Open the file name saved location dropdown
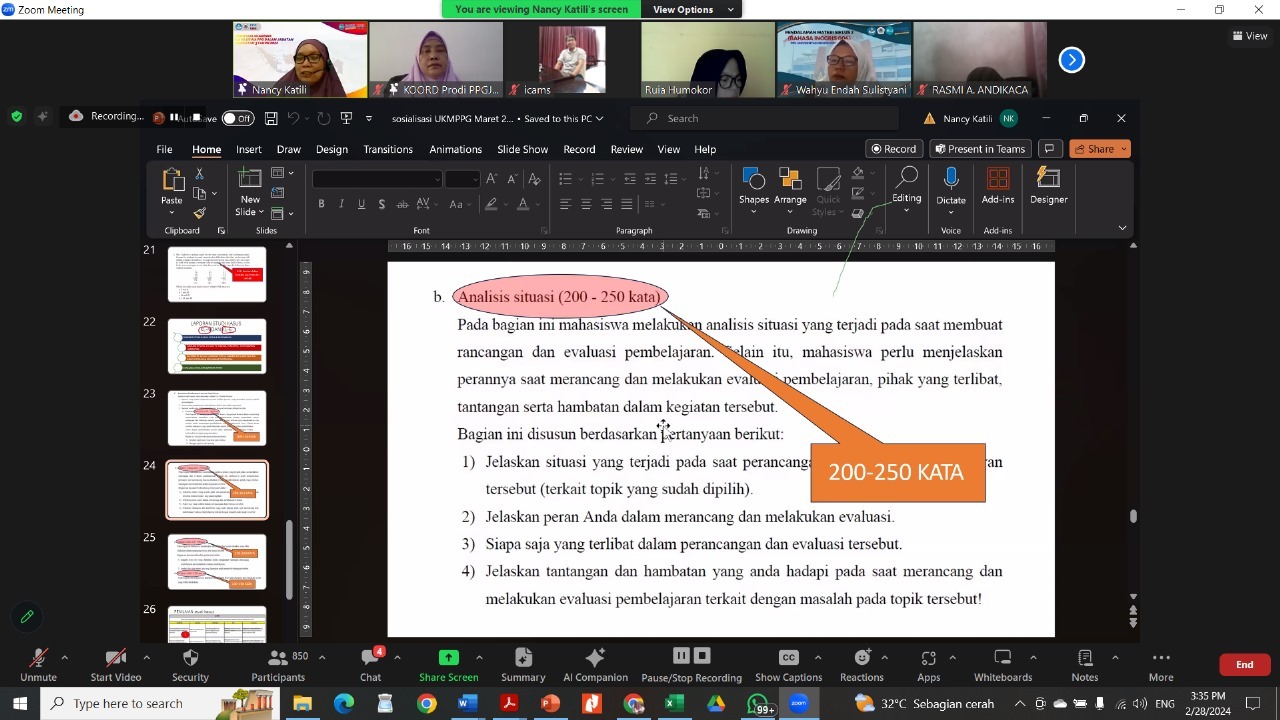 [x=599, y=118]
